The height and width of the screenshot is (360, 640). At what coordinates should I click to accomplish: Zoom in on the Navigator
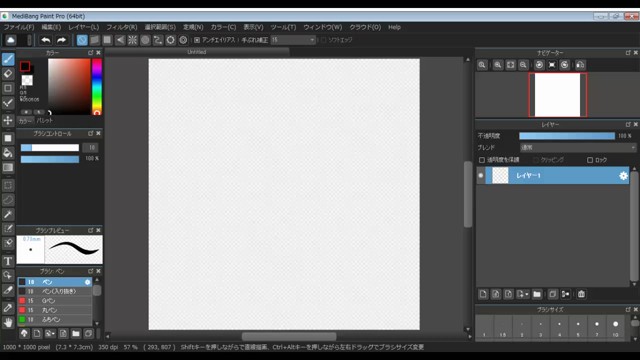(x=498, y=65)
